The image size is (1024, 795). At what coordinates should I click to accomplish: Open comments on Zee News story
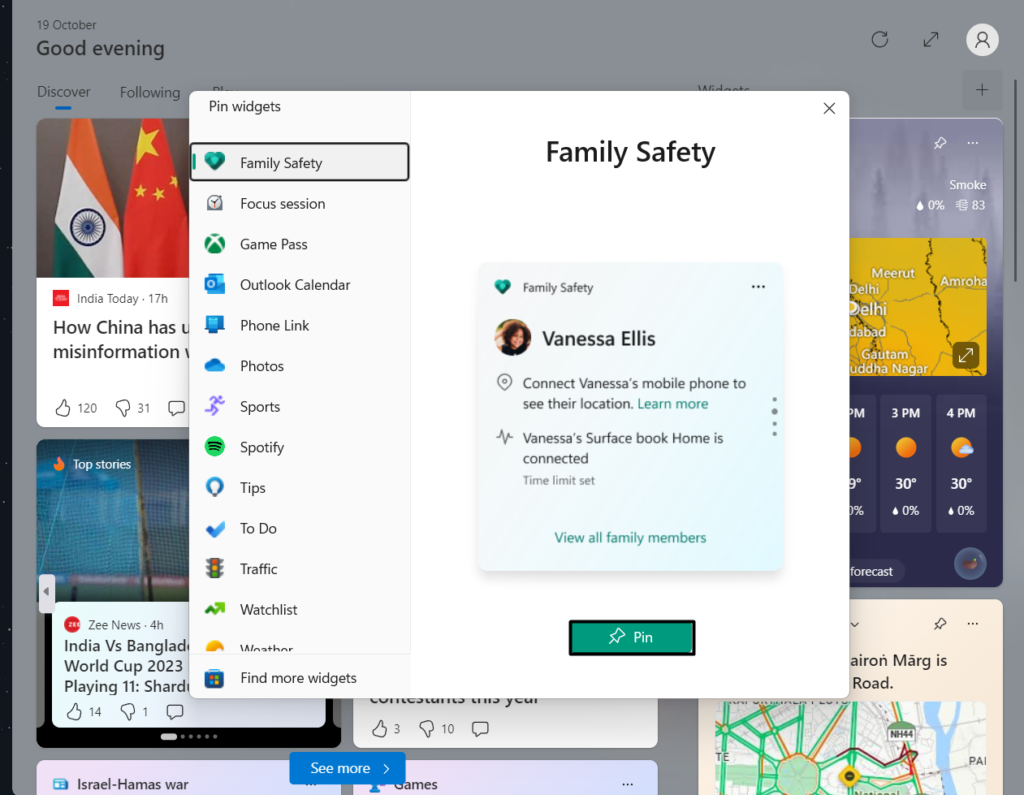click(174, 711)
